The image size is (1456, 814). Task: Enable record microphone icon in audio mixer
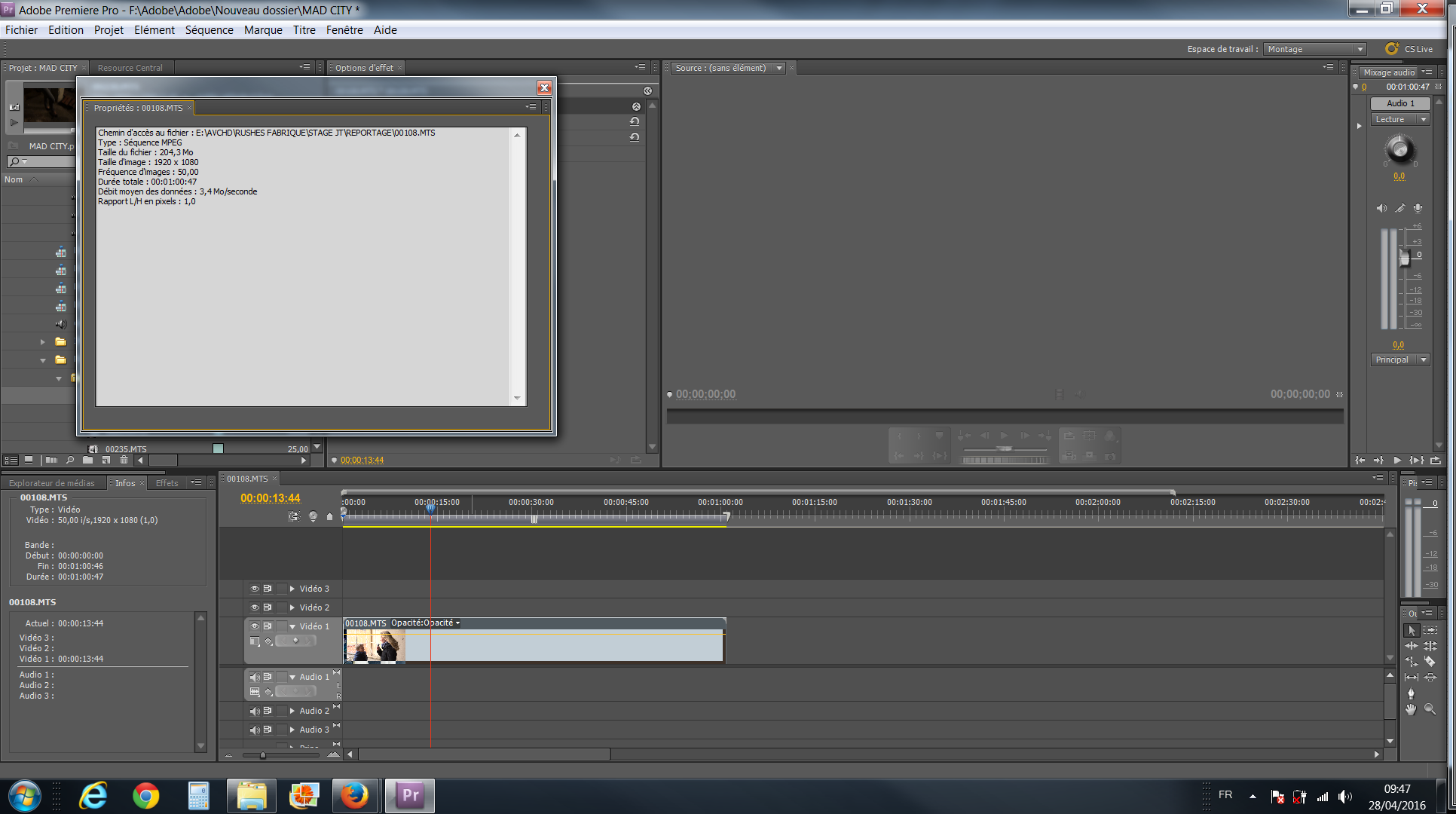(x=1418, y=208)
